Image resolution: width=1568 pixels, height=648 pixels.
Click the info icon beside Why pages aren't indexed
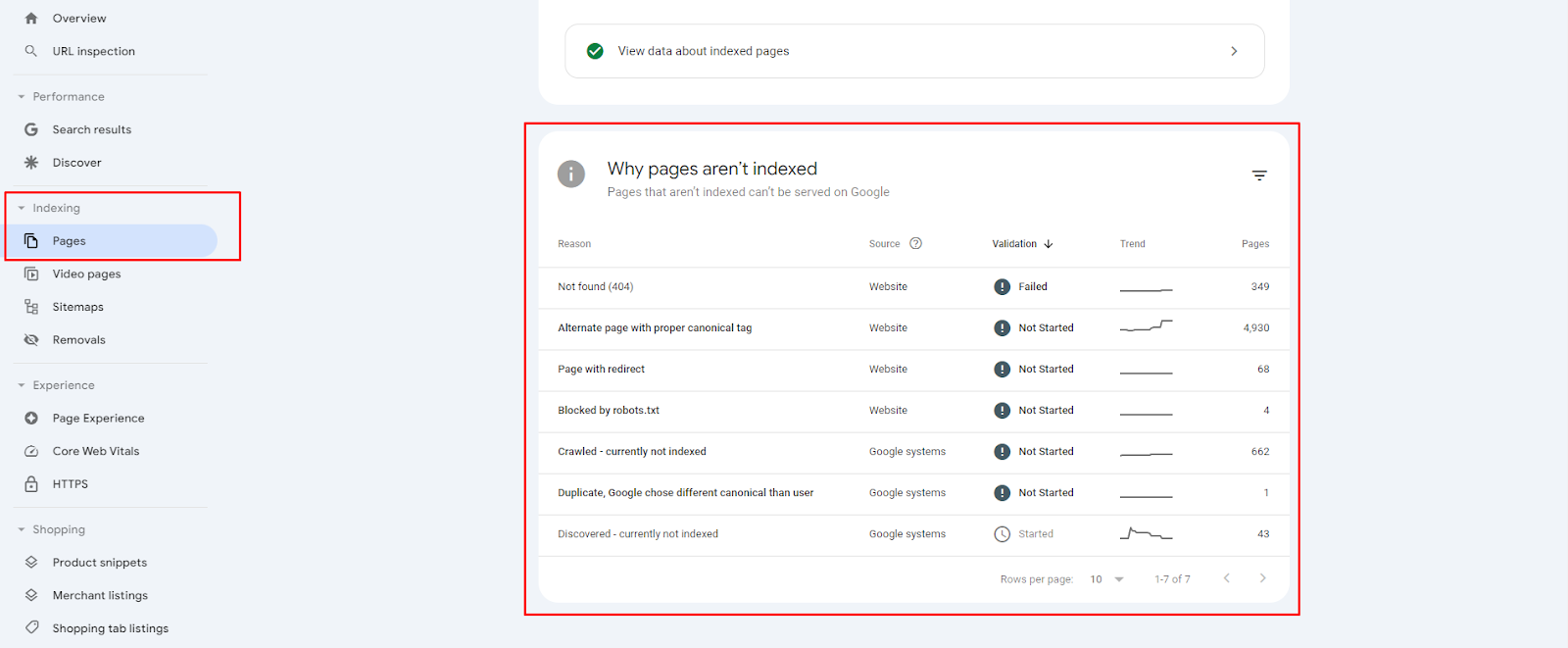[571, 174]
